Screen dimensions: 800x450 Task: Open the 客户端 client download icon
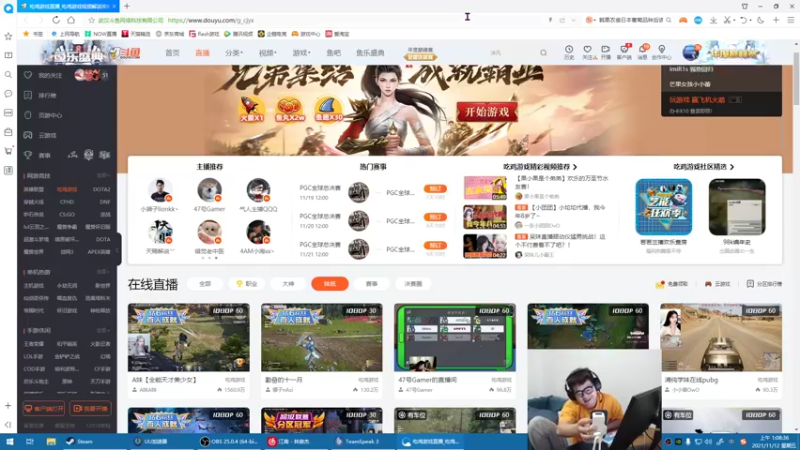coord(624,52)
